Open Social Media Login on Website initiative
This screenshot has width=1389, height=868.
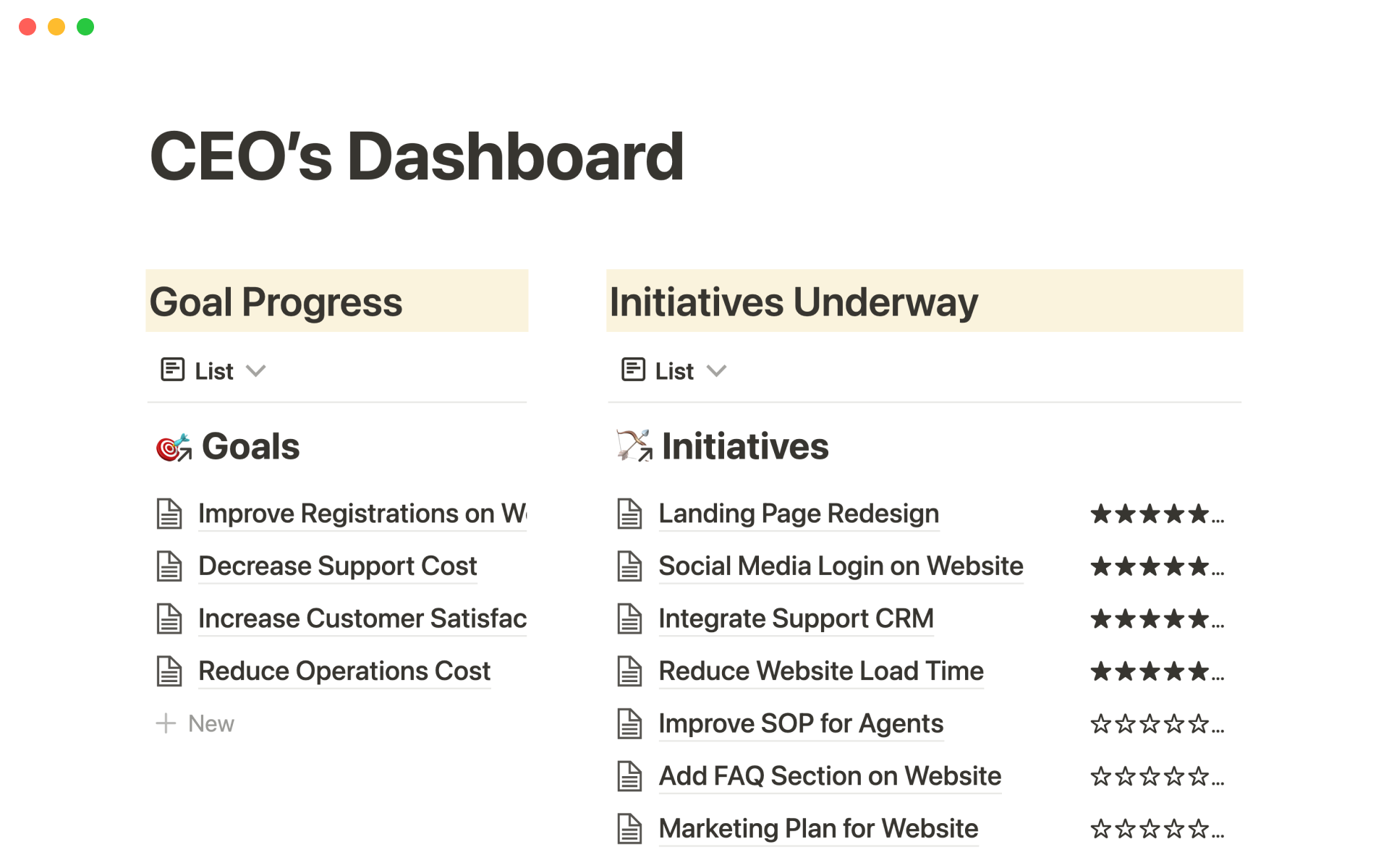(841, 566)
